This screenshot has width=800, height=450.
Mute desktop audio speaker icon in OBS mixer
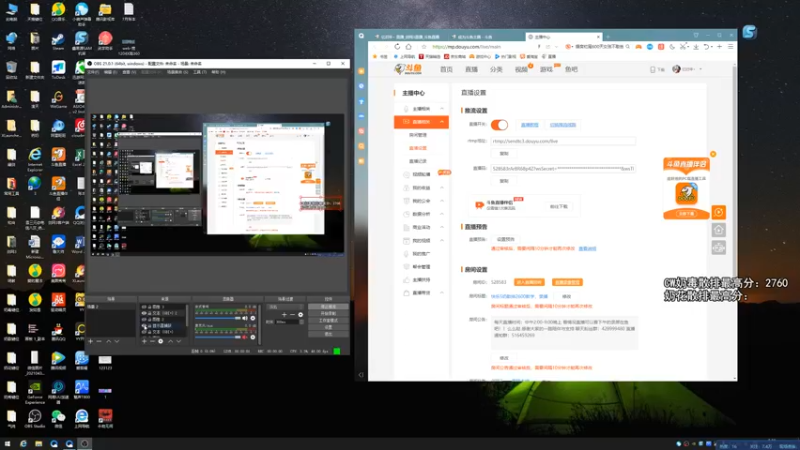click(245, 318)
